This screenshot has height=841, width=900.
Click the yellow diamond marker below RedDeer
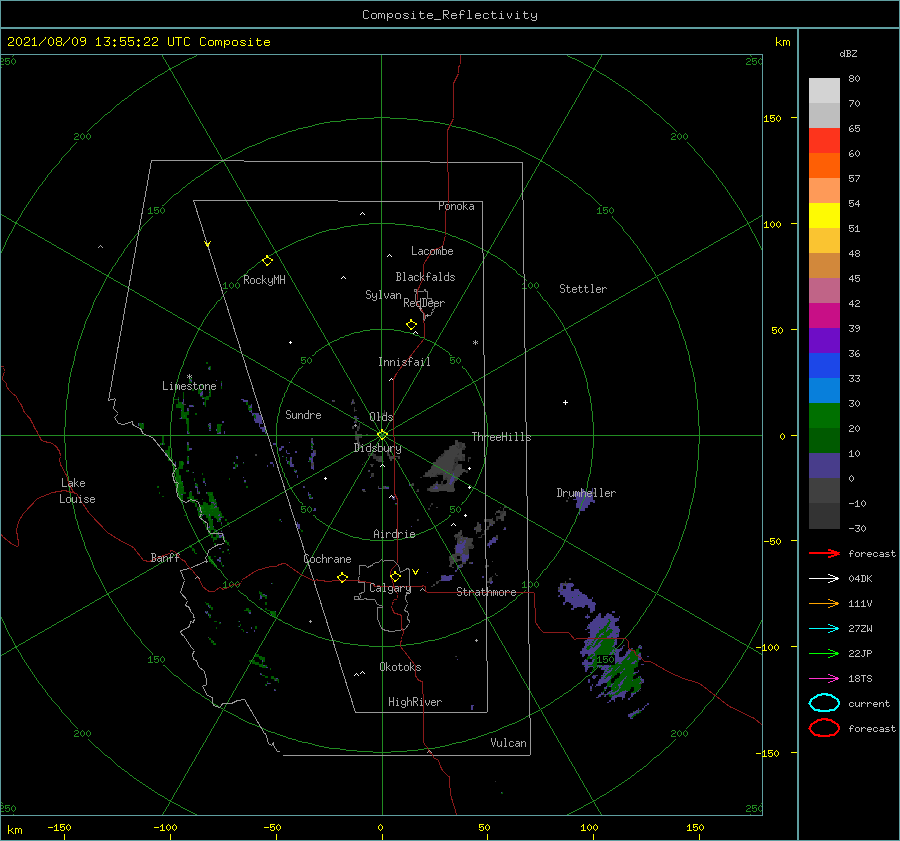(412, 325)
